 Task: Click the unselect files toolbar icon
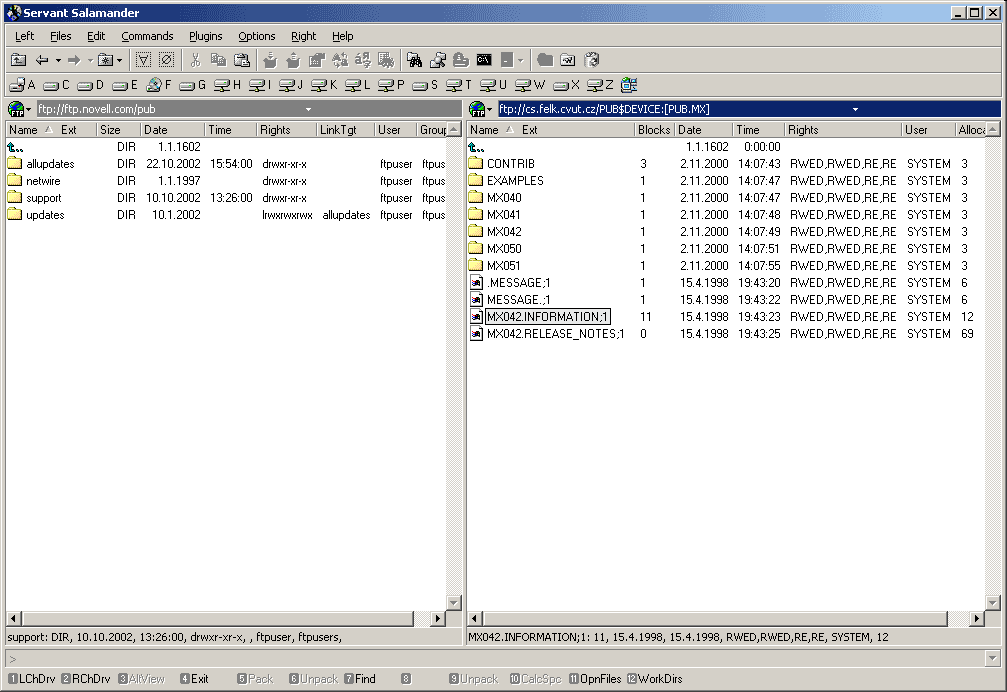[x=166, y=60]
